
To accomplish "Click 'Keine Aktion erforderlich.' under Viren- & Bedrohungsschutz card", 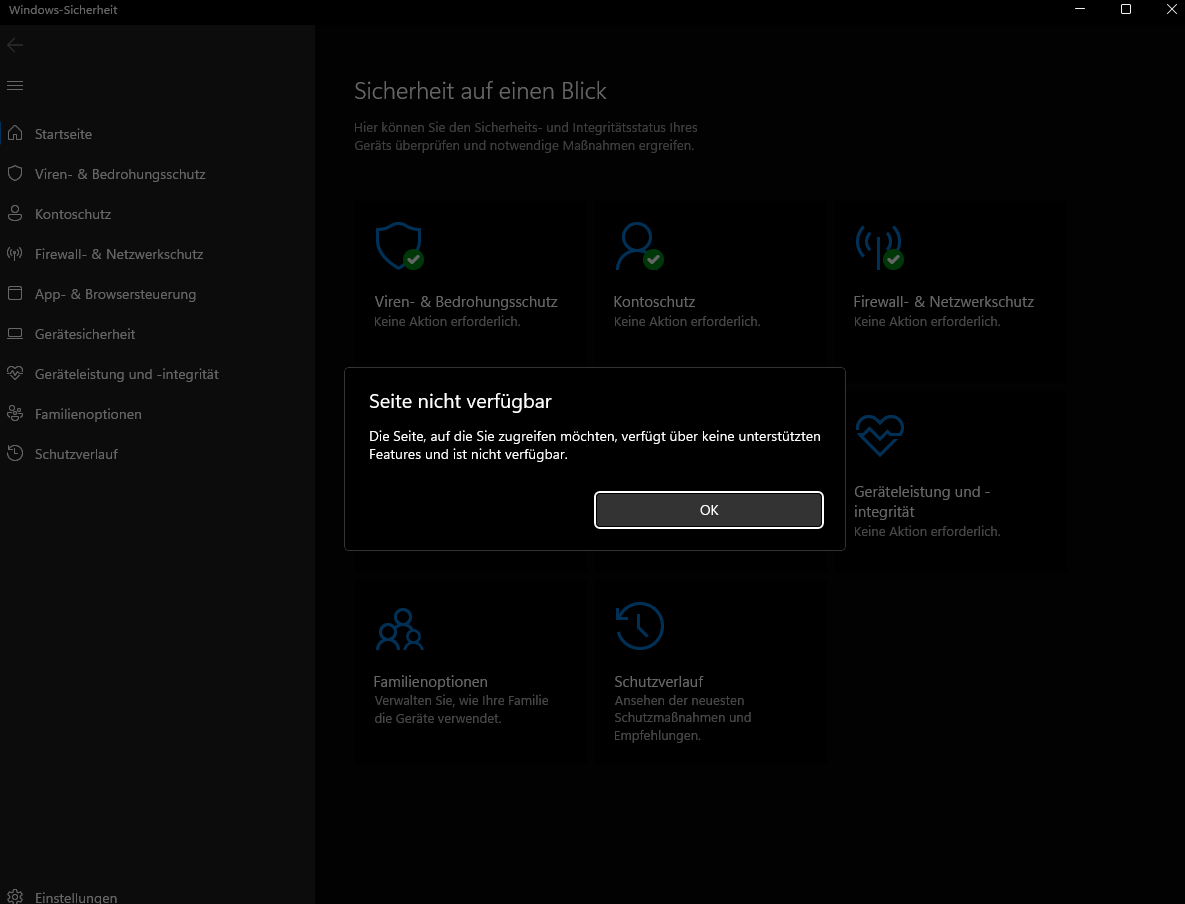I will click(x=447, y=321).
